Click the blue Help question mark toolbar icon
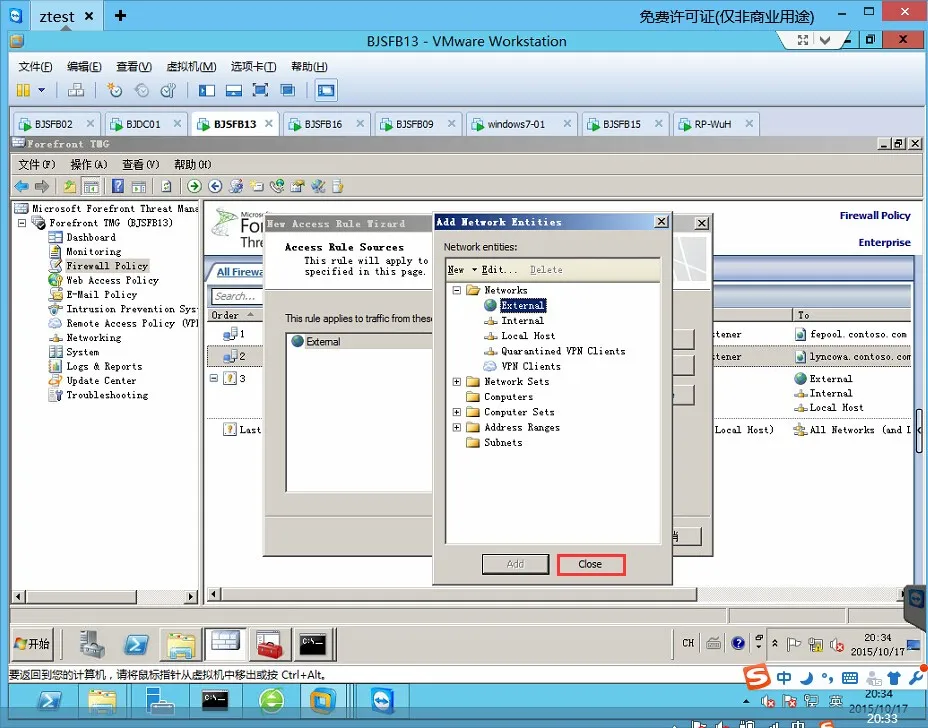This screenshot has height=728, width=928. (118, 186)
